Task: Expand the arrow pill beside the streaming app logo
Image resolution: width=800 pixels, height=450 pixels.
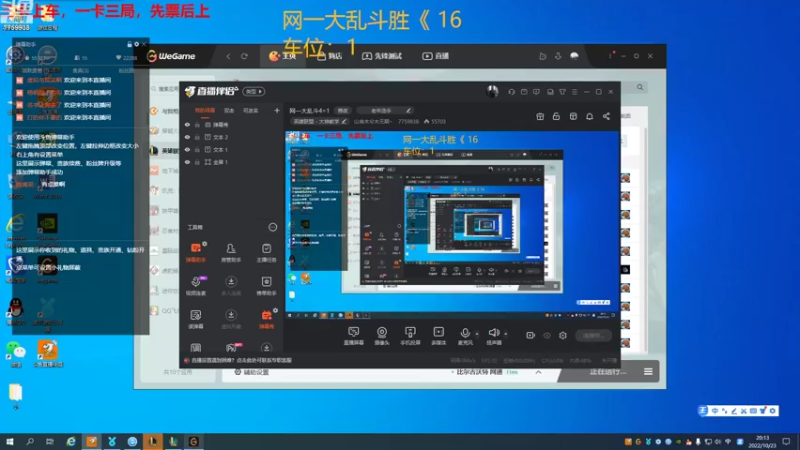Action: tap(254, 92)
